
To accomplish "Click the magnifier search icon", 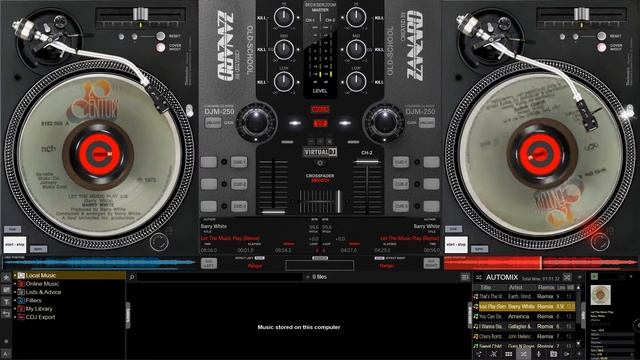I will [132, 277].
